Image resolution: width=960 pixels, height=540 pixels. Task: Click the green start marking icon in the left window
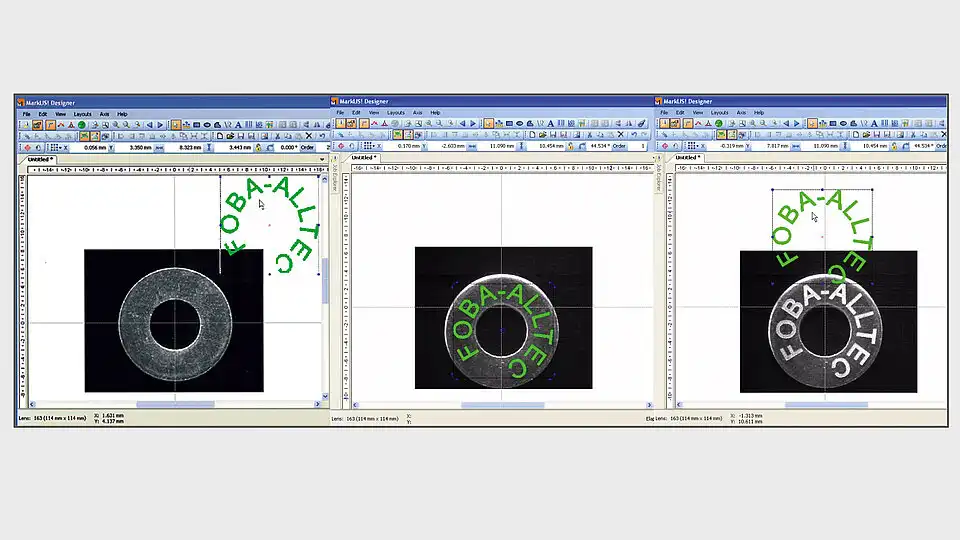[x=82, y=125]
